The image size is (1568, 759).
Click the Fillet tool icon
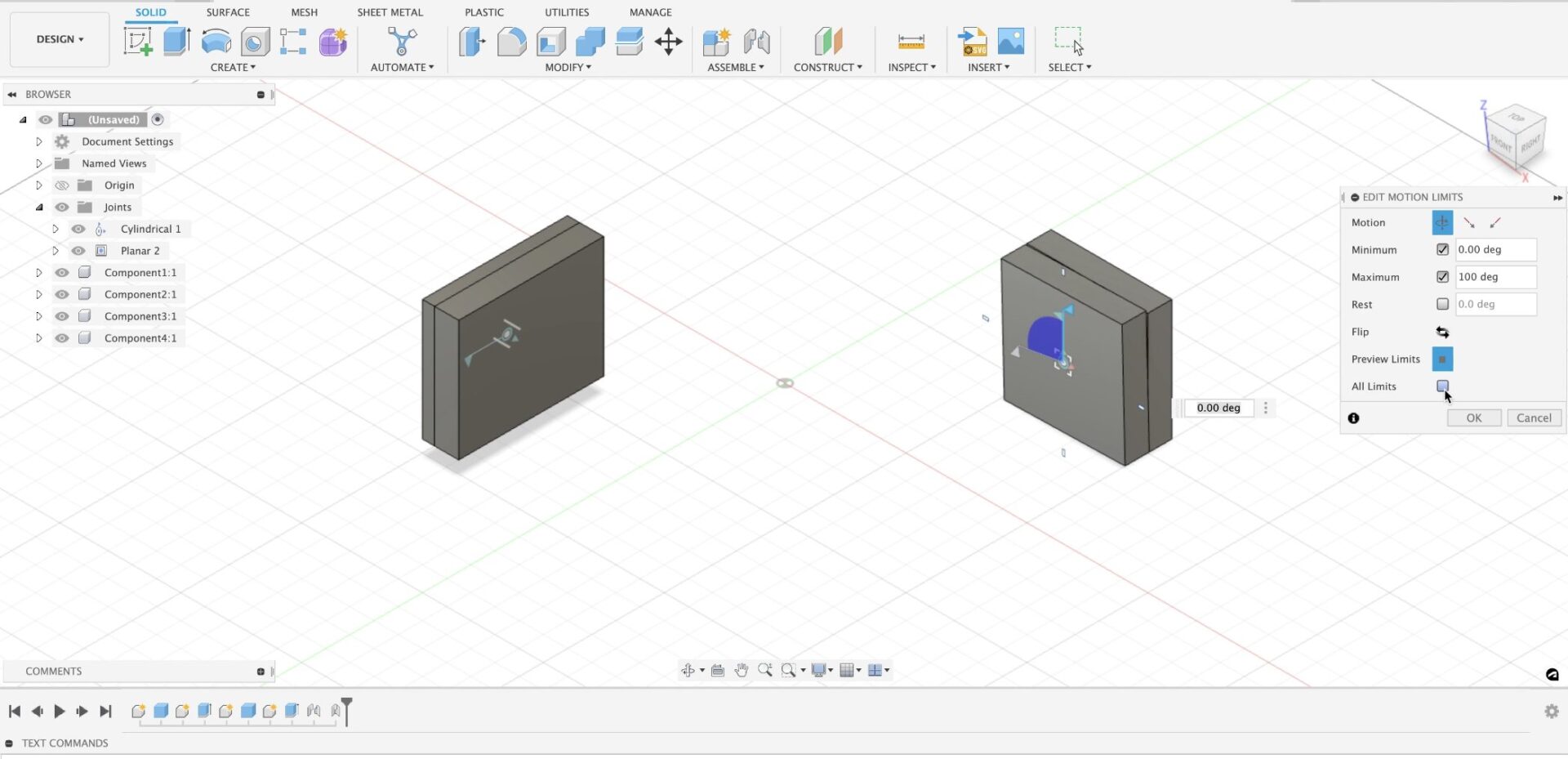(511, 42)
